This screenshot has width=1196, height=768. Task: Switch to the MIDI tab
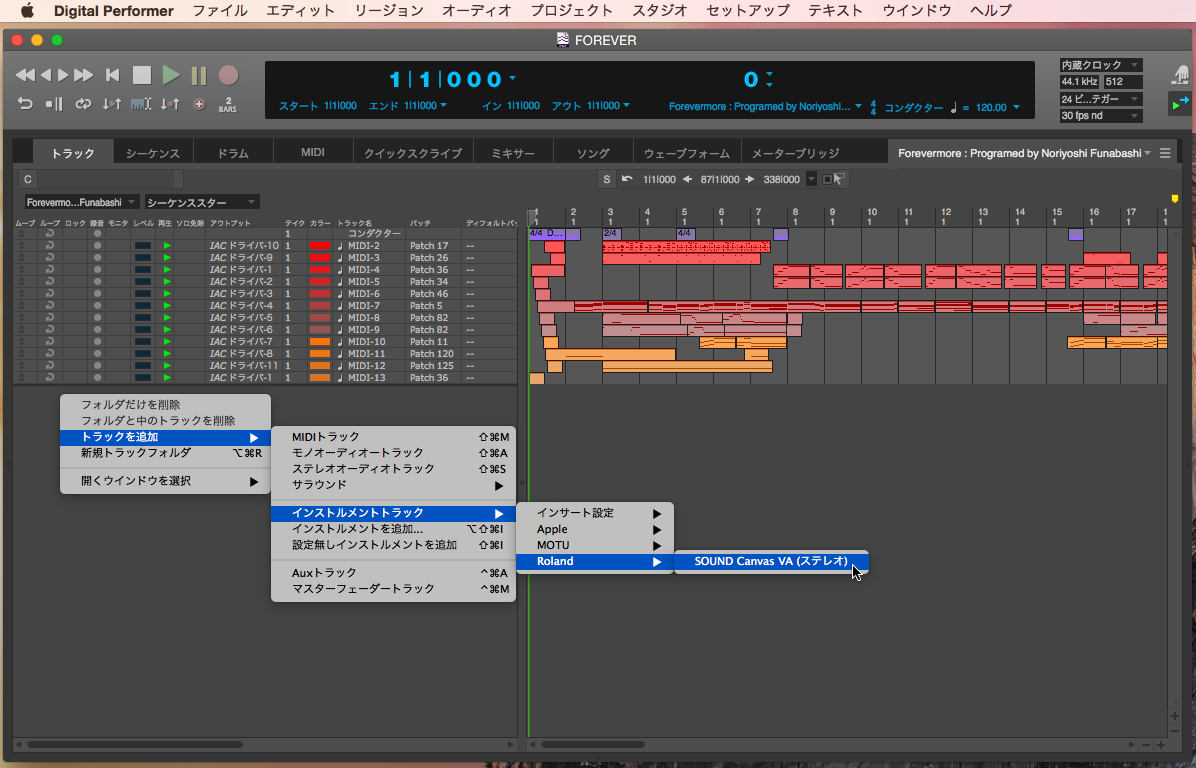point(313,153)
